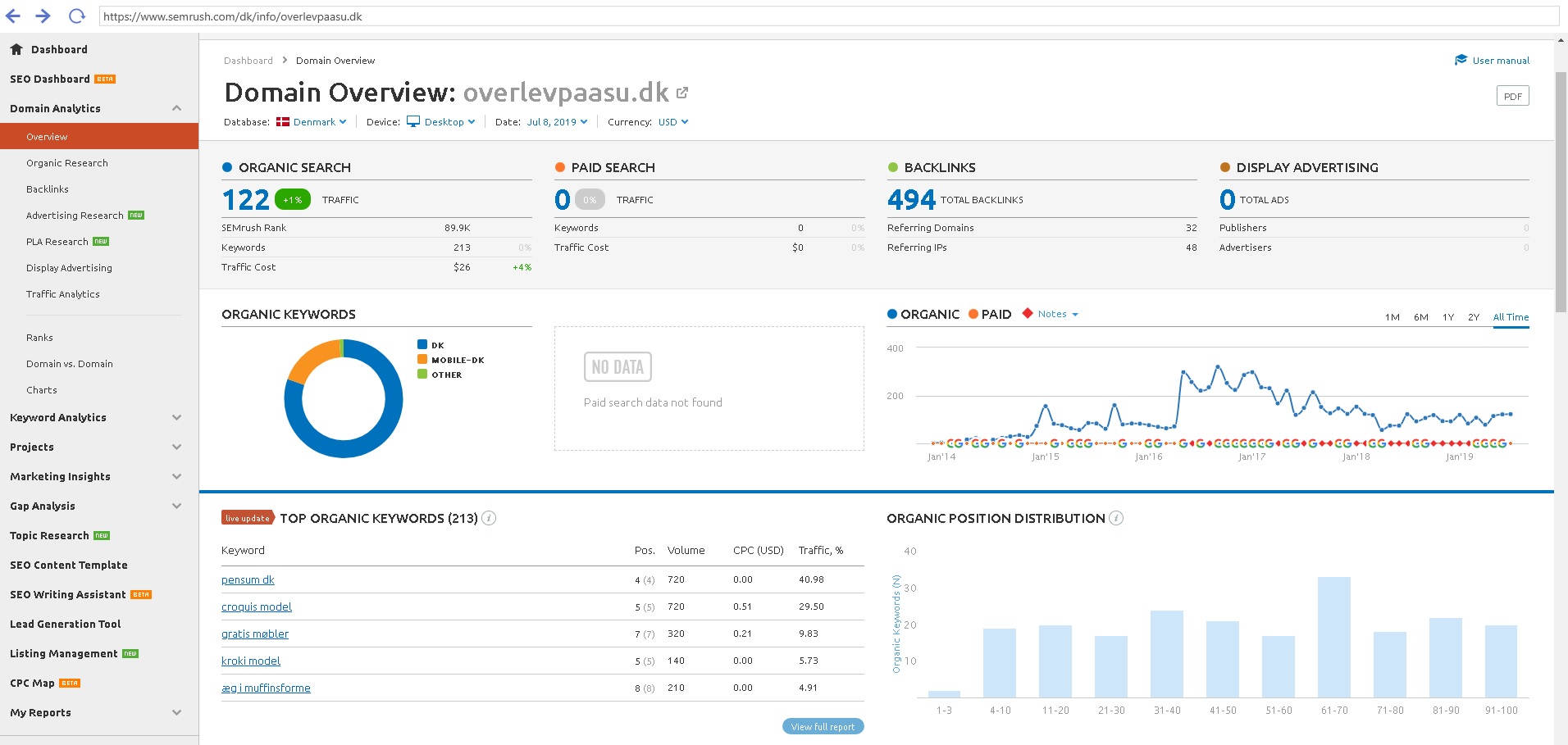1568x745 pixels.
Task: Select the 1Y time range tab
Action: click(x=1447, y=317)
